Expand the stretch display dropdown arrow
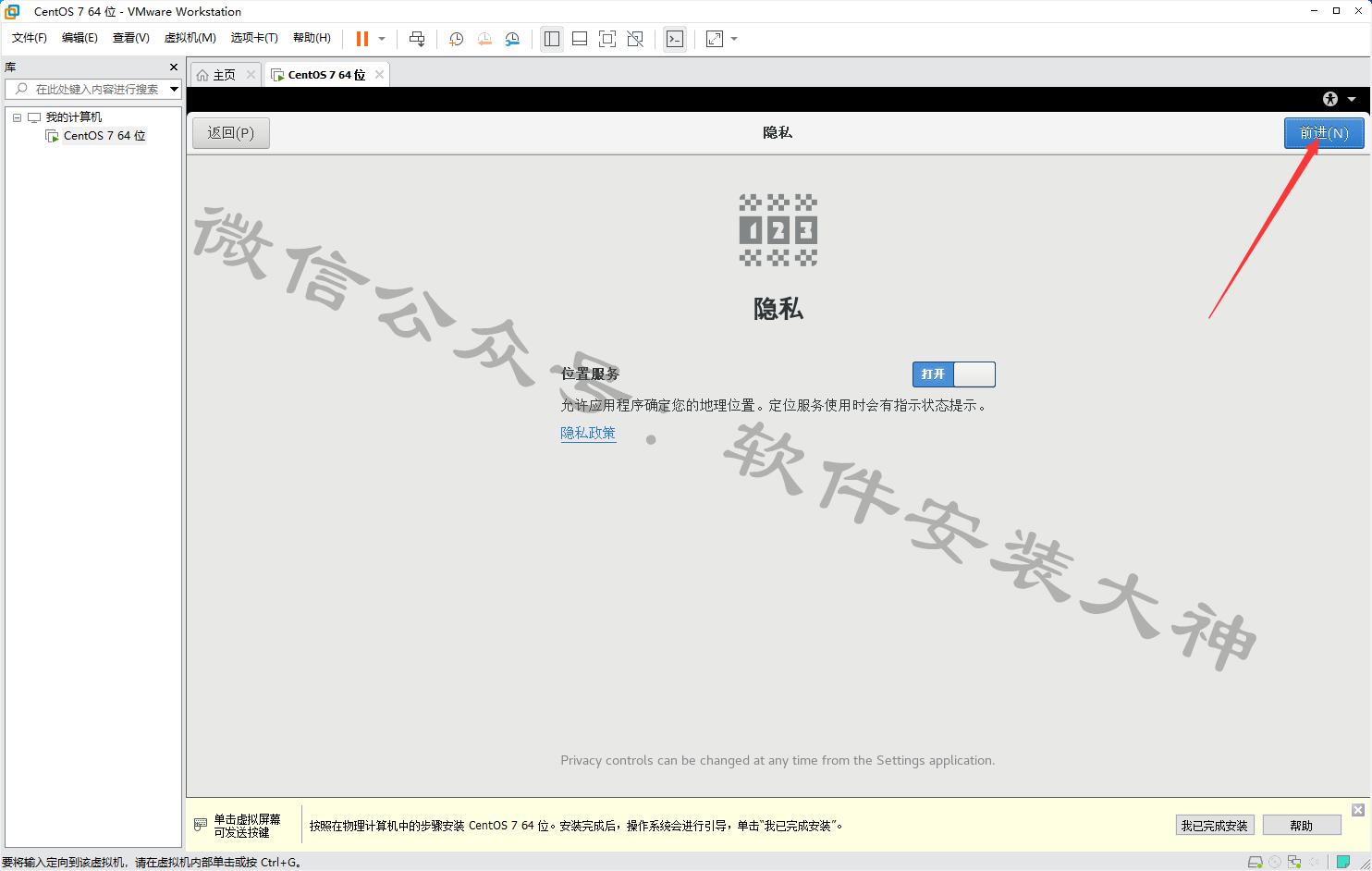This screenshot has width=1372, height=871. [x=734, y=39]
